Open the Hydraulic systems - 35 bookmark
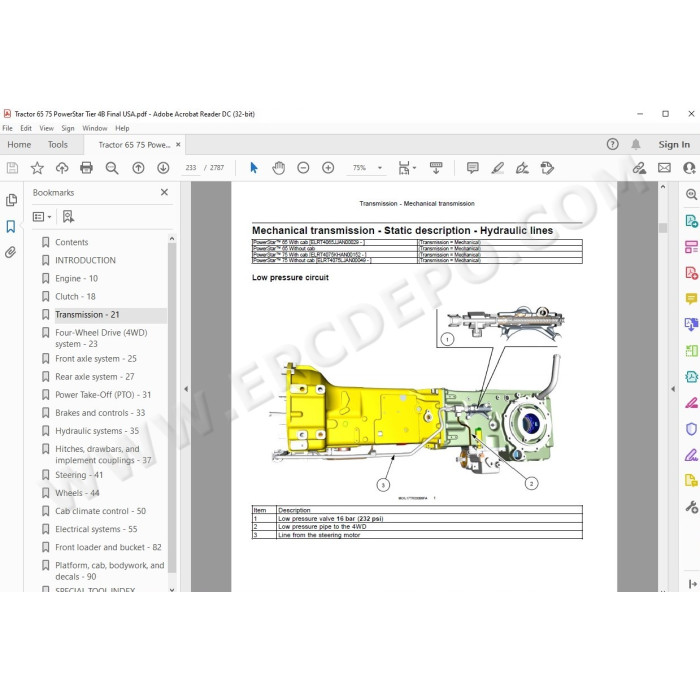This screenshot has height=700, width=700. [x=97, y=431]
